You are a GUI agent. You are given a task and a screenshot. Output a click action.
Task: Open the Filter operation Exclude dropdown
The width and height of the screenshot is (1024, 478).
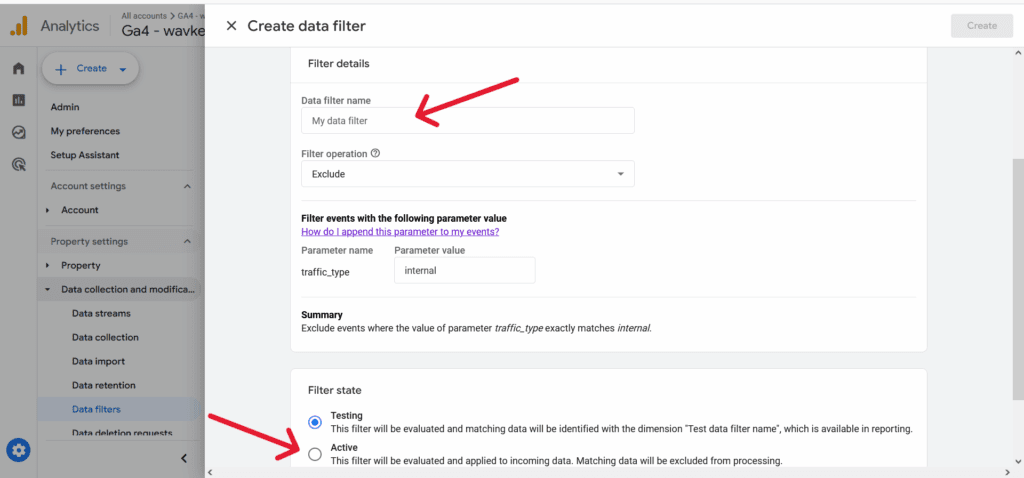[468, 174]
